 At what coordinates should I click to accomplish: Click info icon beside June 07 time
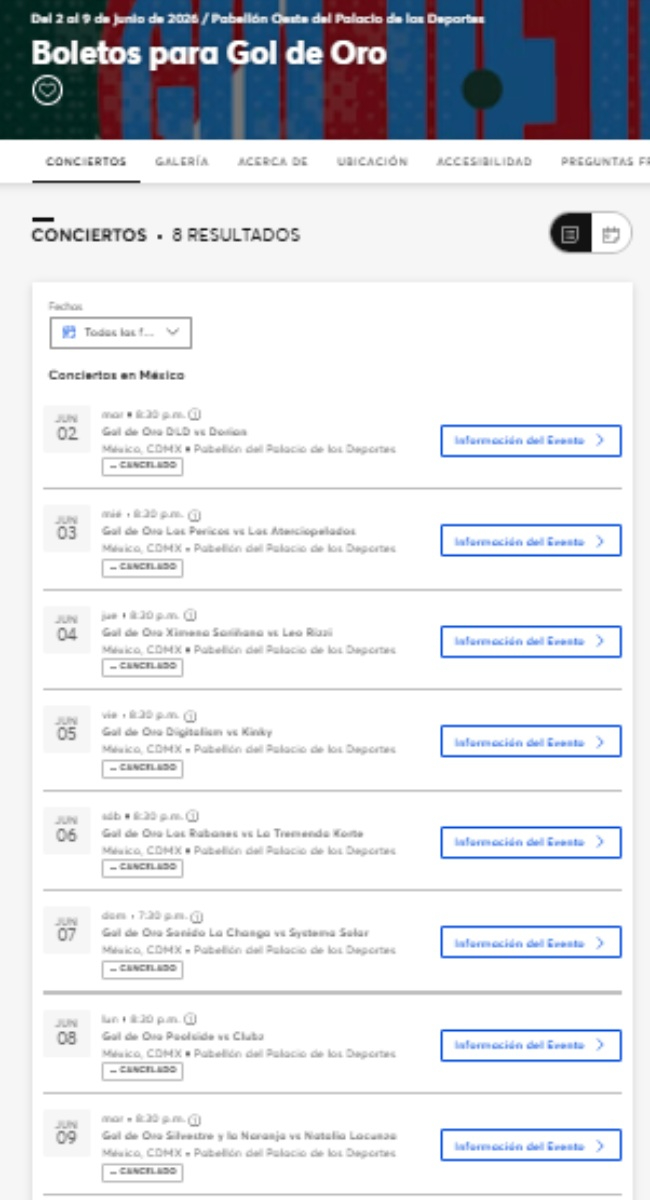(x=198, y=916)
